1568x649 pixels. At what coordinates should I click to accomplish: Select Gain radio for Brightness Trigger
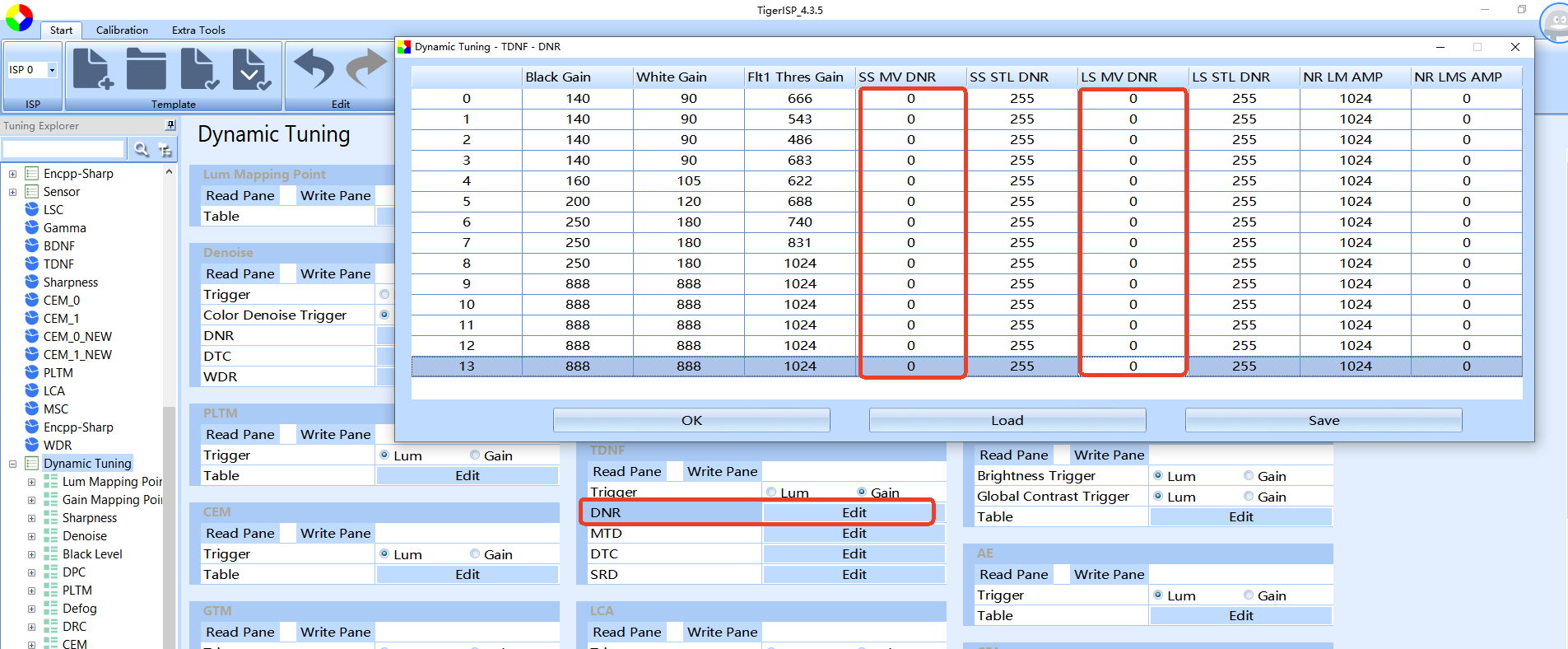point(1249,476)
